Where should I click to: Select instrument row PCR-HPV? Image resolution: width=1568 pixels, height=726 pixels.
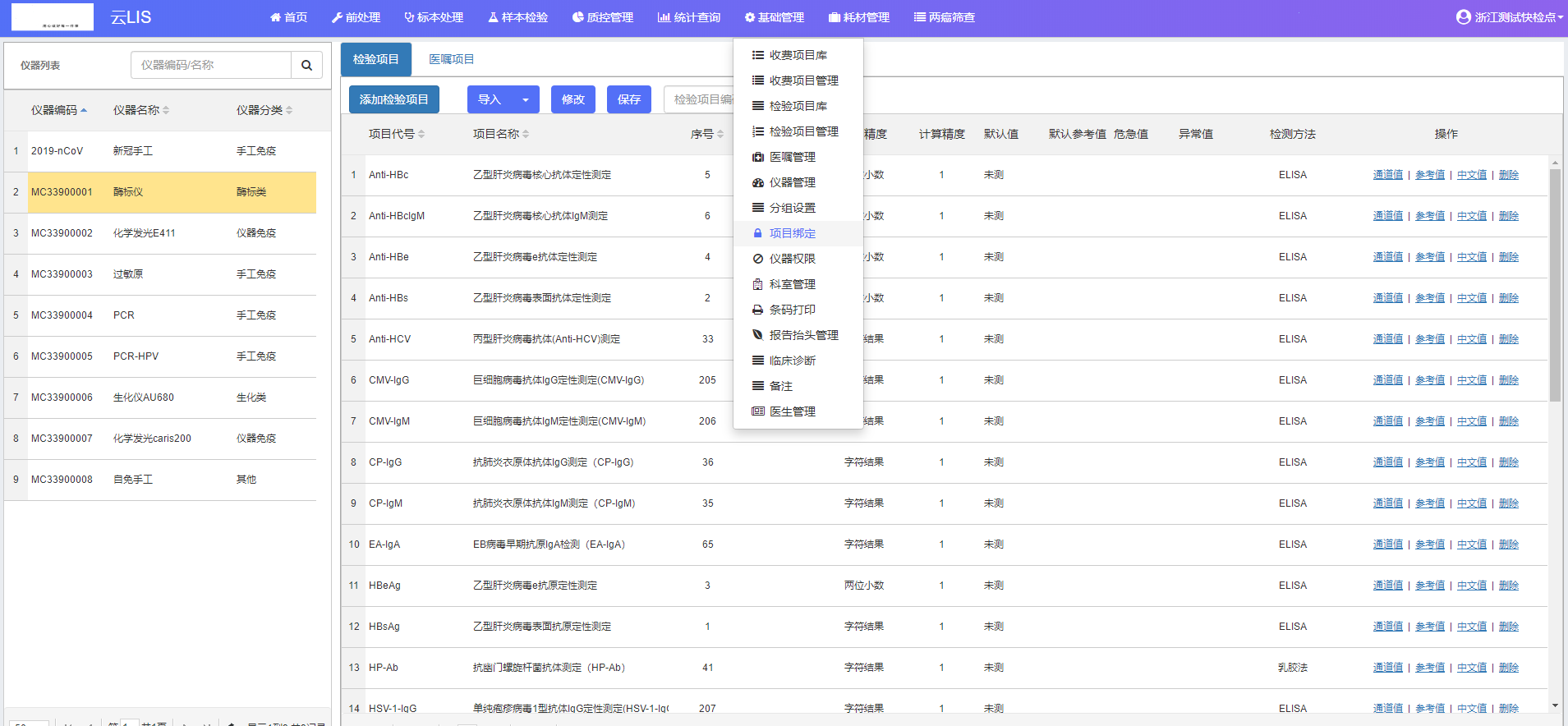pyautogui.click(x=160, y=356)
